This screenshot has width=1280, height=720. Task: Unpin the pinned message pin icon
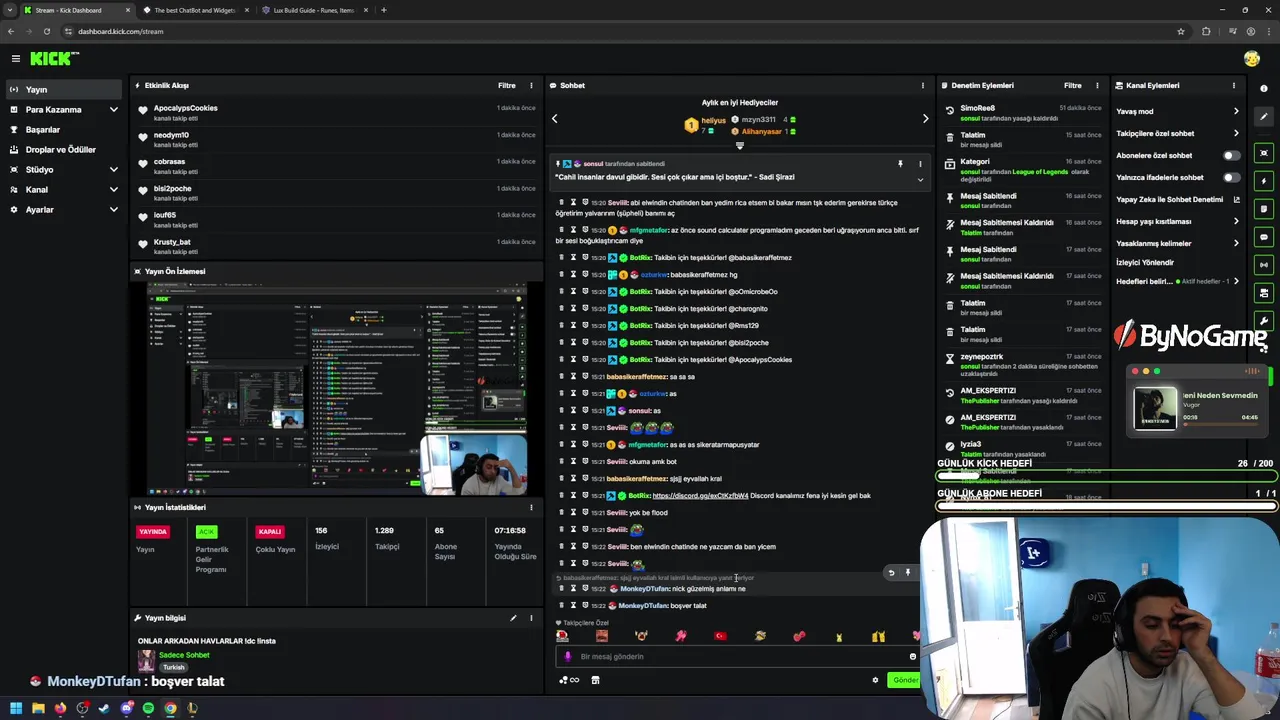(900, 164)
